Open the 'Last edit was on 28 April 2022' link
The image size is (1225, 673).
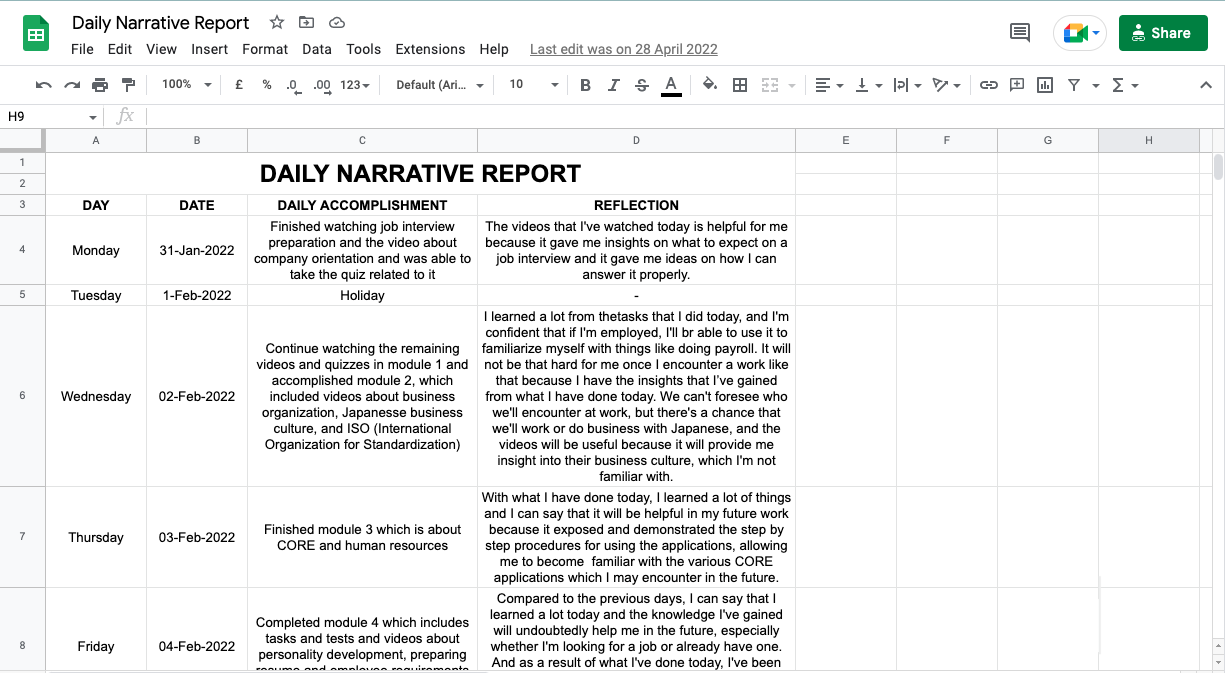click(623, 49)
